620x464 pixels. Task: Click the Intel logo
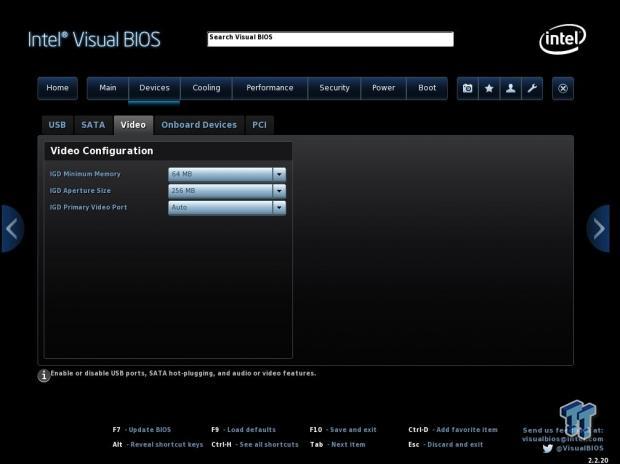[563, 39]
